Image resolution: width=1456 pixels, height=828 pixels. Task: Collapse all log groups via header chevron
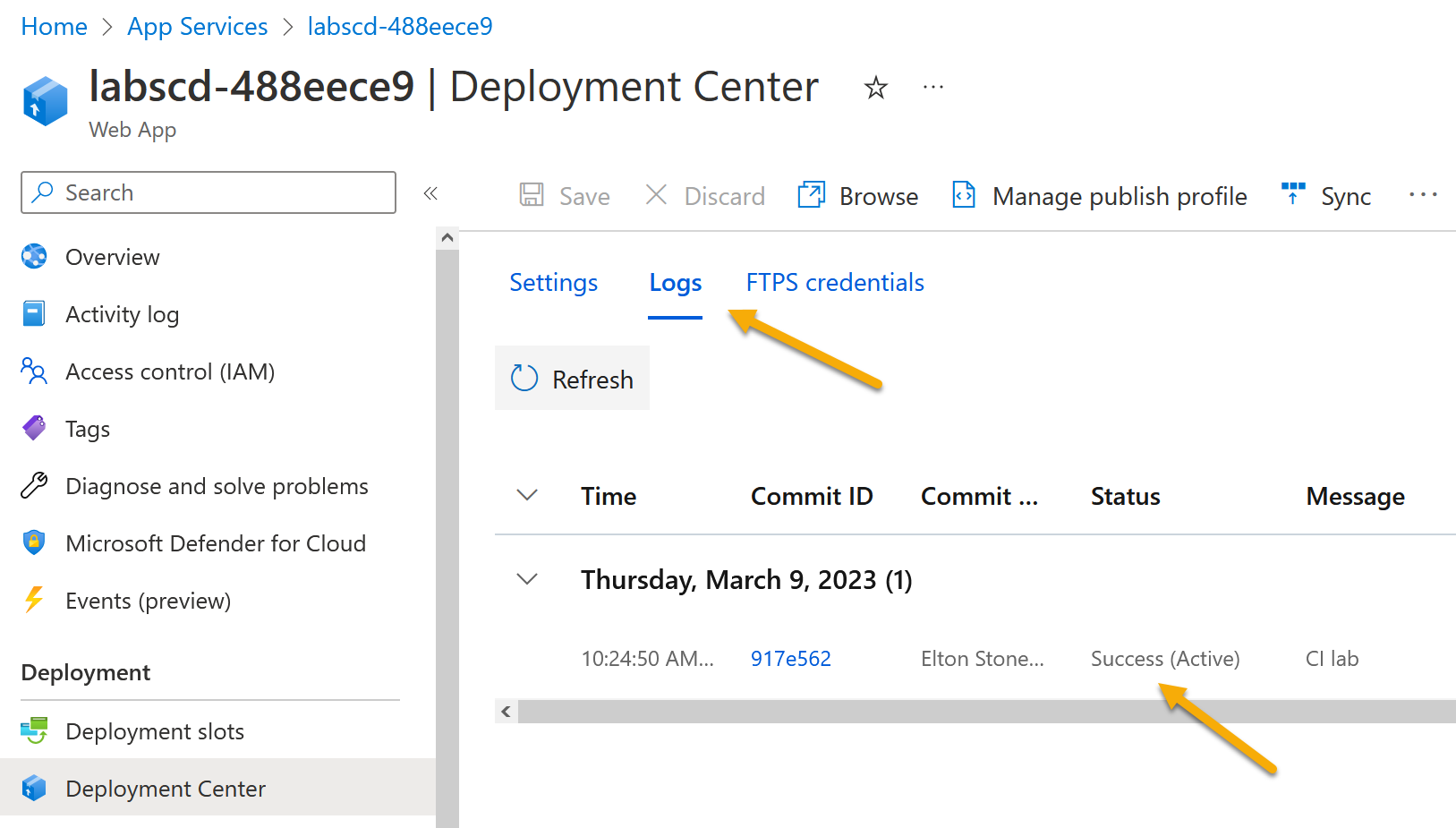pos(527,495)
